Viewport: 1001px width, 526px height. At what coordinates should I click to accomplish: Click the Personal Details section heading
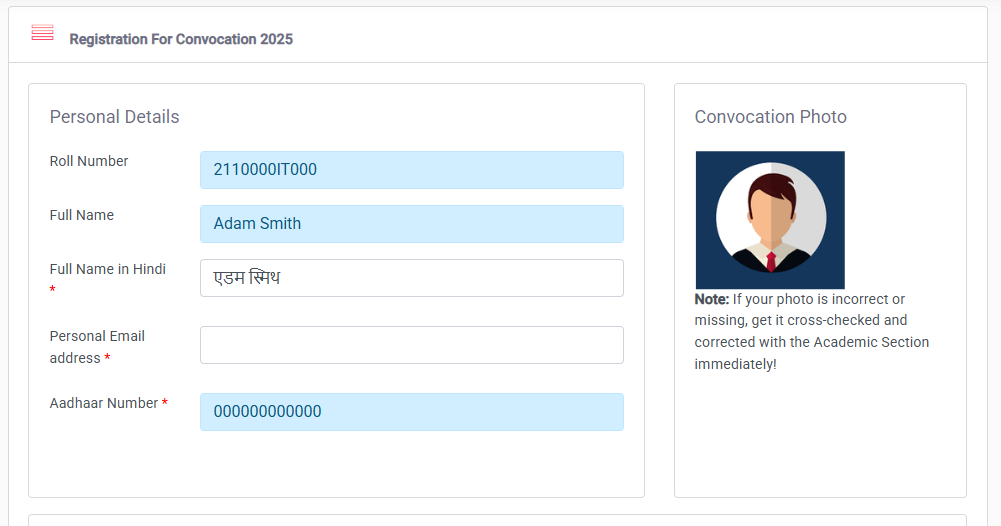[114, 117]
